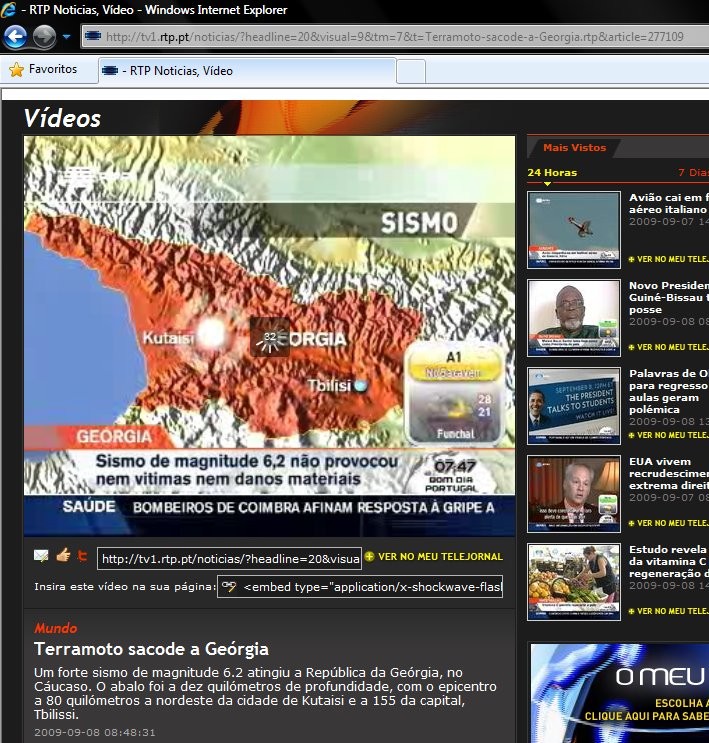Image resolution: width=709 pixels, height=743 pixels.
Task: Switch to the 24 Horas tab
Action: click(552, 173)
